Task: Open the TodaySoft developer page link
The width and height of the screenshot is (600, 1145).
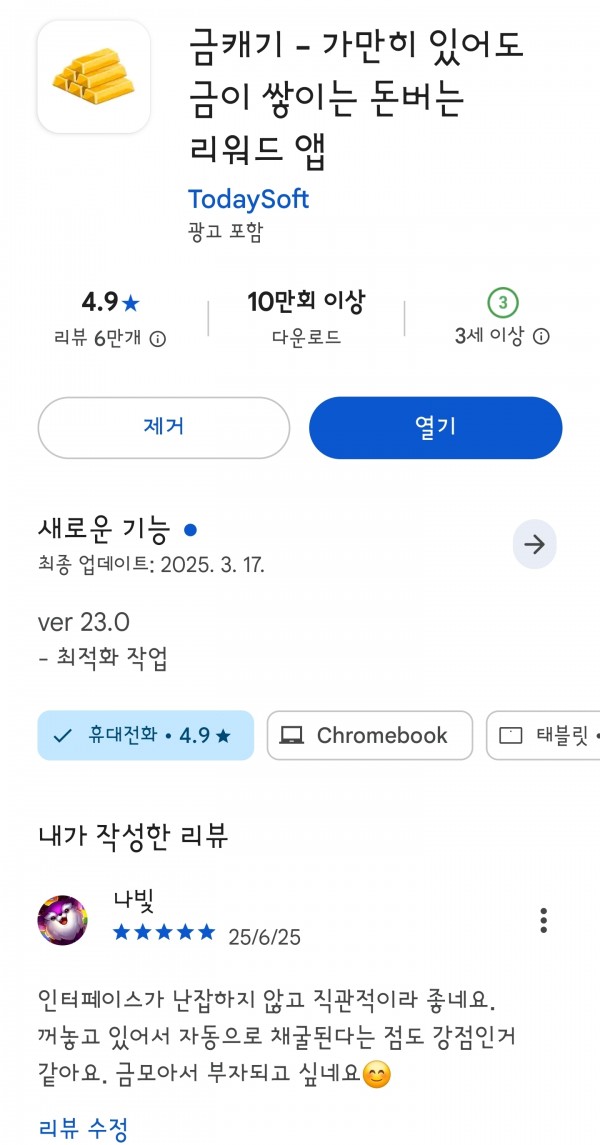Action: pos(248,199)
